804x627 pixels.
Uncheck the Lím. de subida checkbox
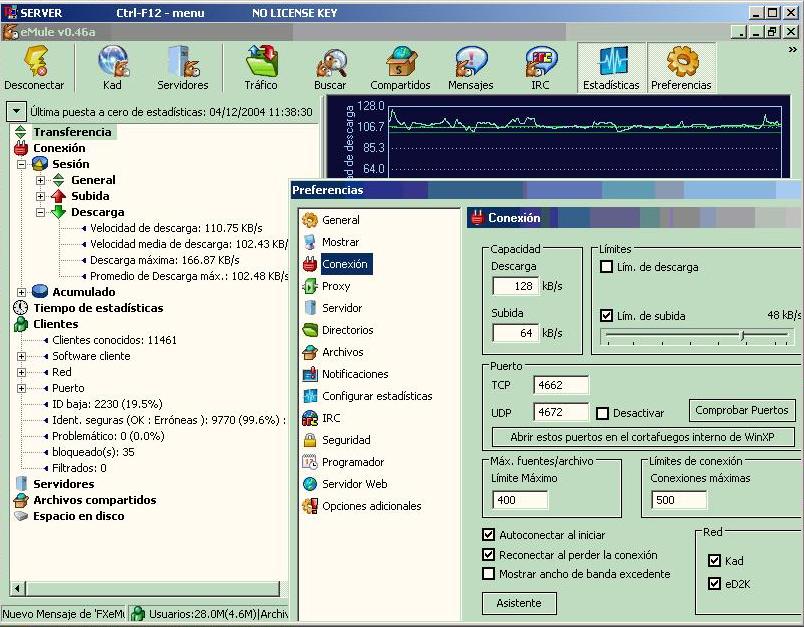pyautogui.click(x=606, y=315)
